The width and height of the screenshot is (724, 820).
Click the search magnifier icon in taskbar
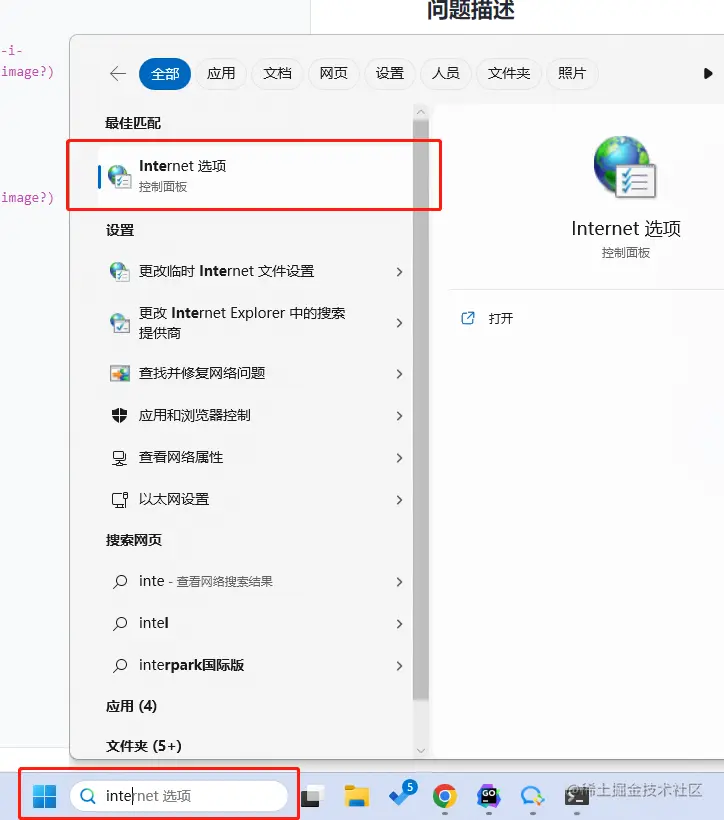click(88, 796)
